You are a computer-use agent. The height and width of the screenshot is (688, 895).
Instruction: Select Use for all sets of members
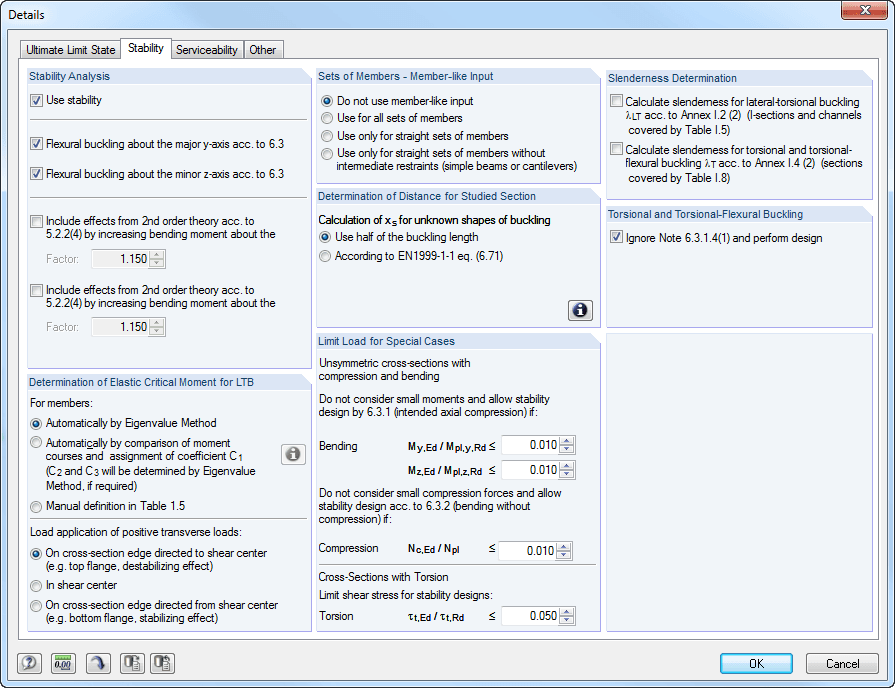[x=327, y=118]
